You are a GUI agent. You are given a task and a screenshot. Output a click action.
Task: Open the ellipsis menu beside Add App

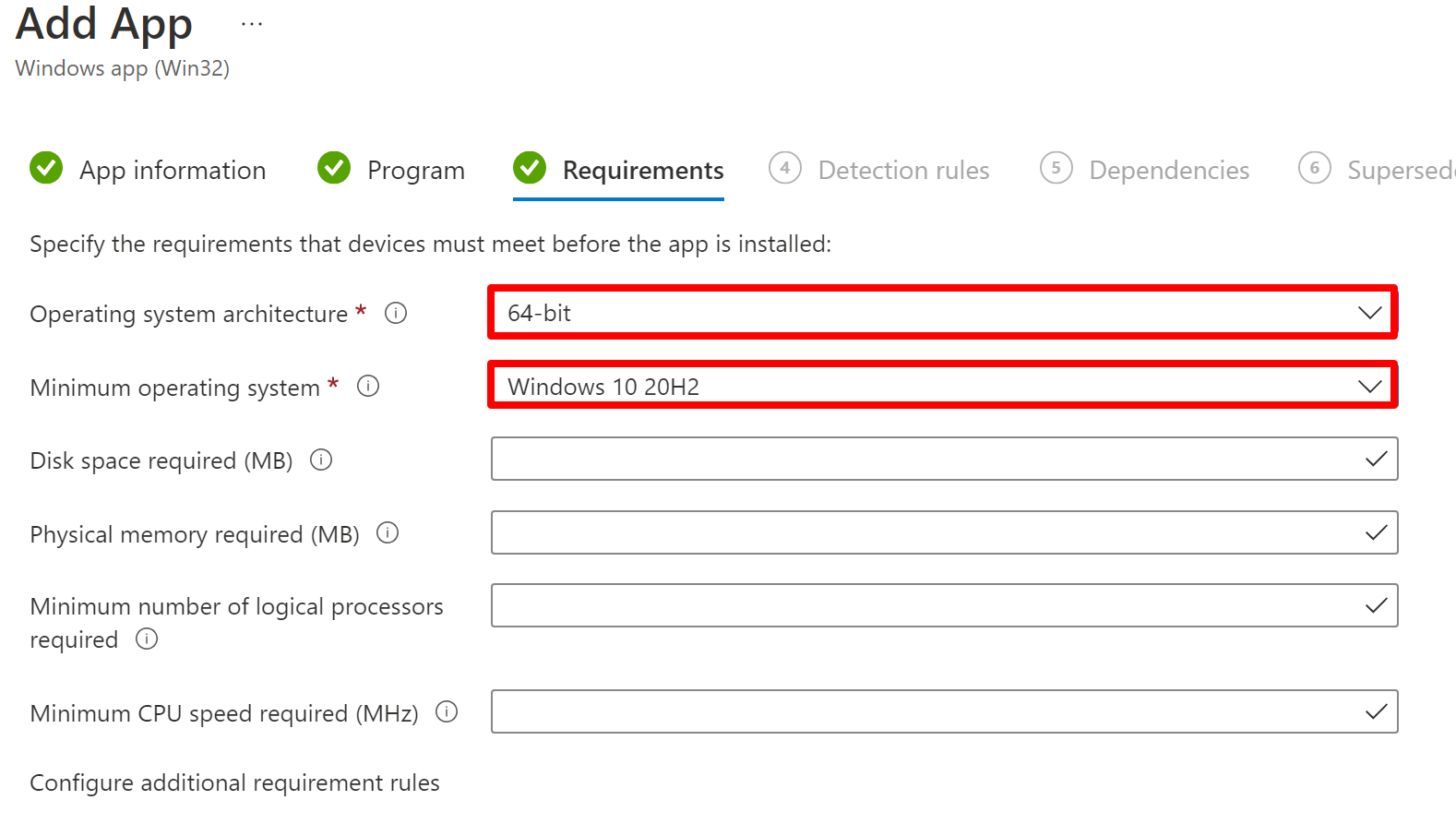click(251, 25)
